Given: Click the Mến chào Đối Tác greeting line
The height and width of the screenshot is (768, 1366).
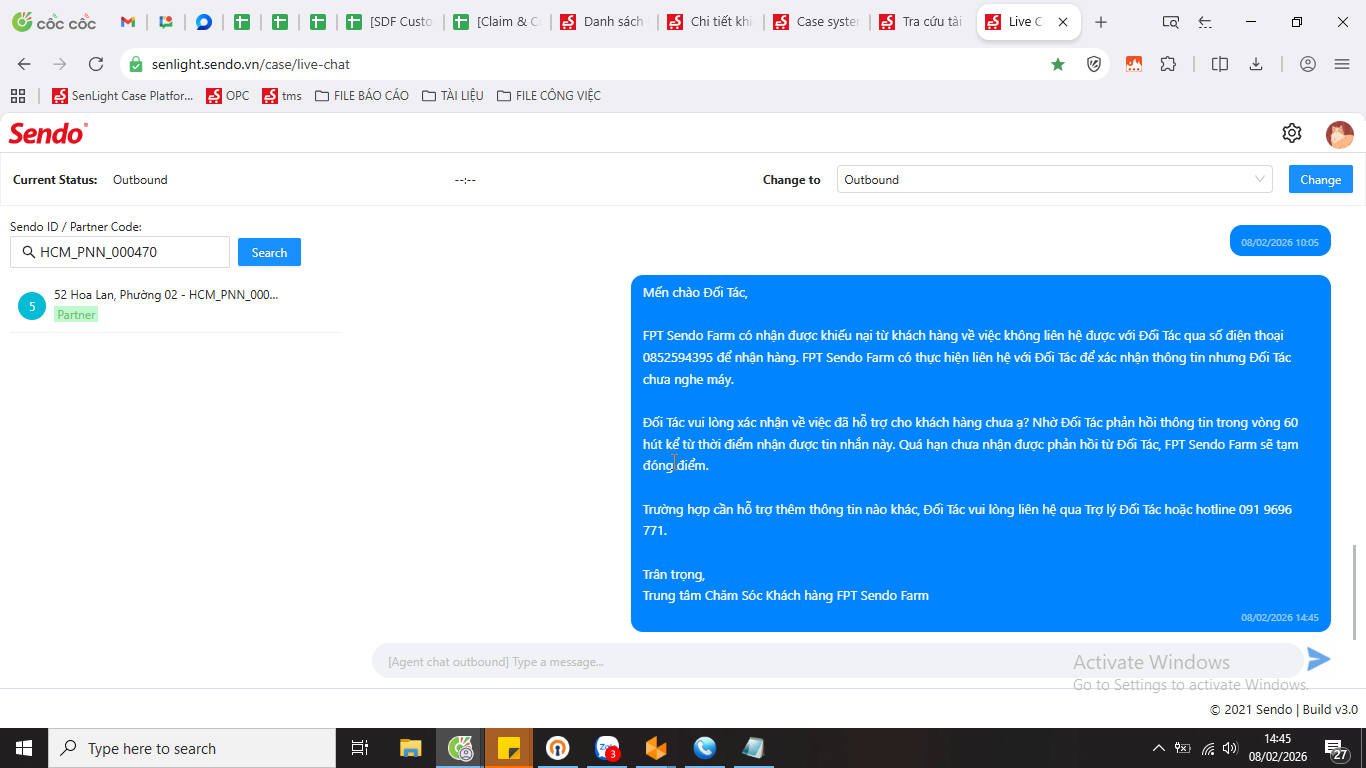Looking at the screenshot, I should pos(695,292).
